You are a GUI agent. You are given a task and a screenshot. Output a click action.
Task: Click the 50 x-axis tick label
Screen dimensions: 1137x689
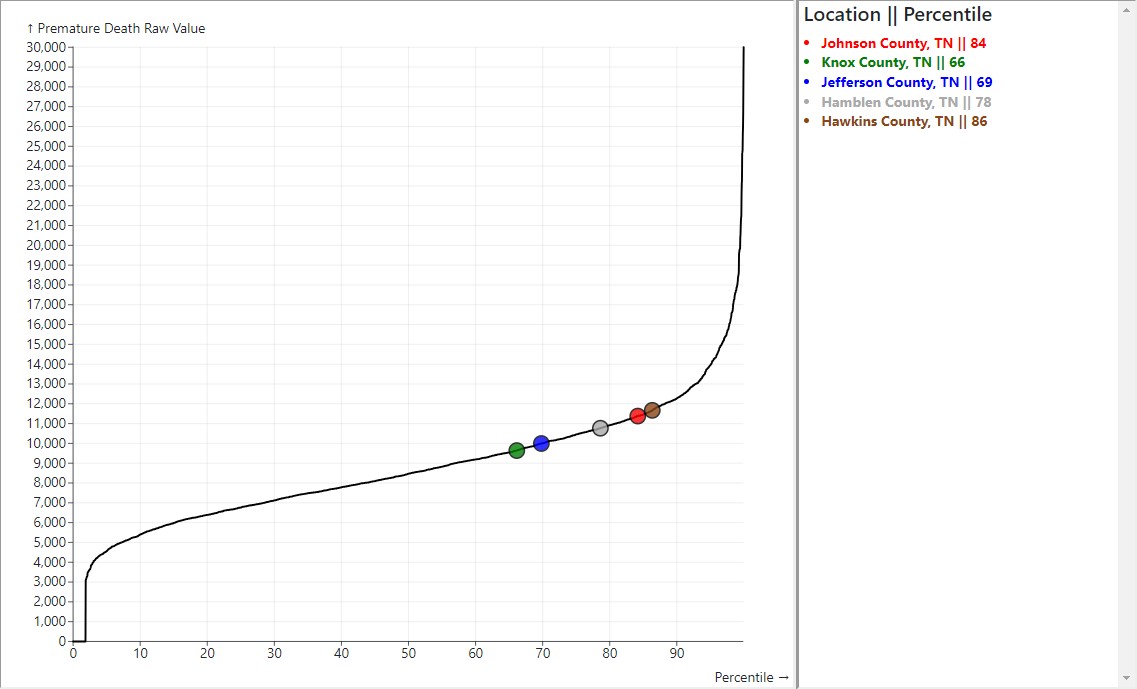(x=408, y=653)
